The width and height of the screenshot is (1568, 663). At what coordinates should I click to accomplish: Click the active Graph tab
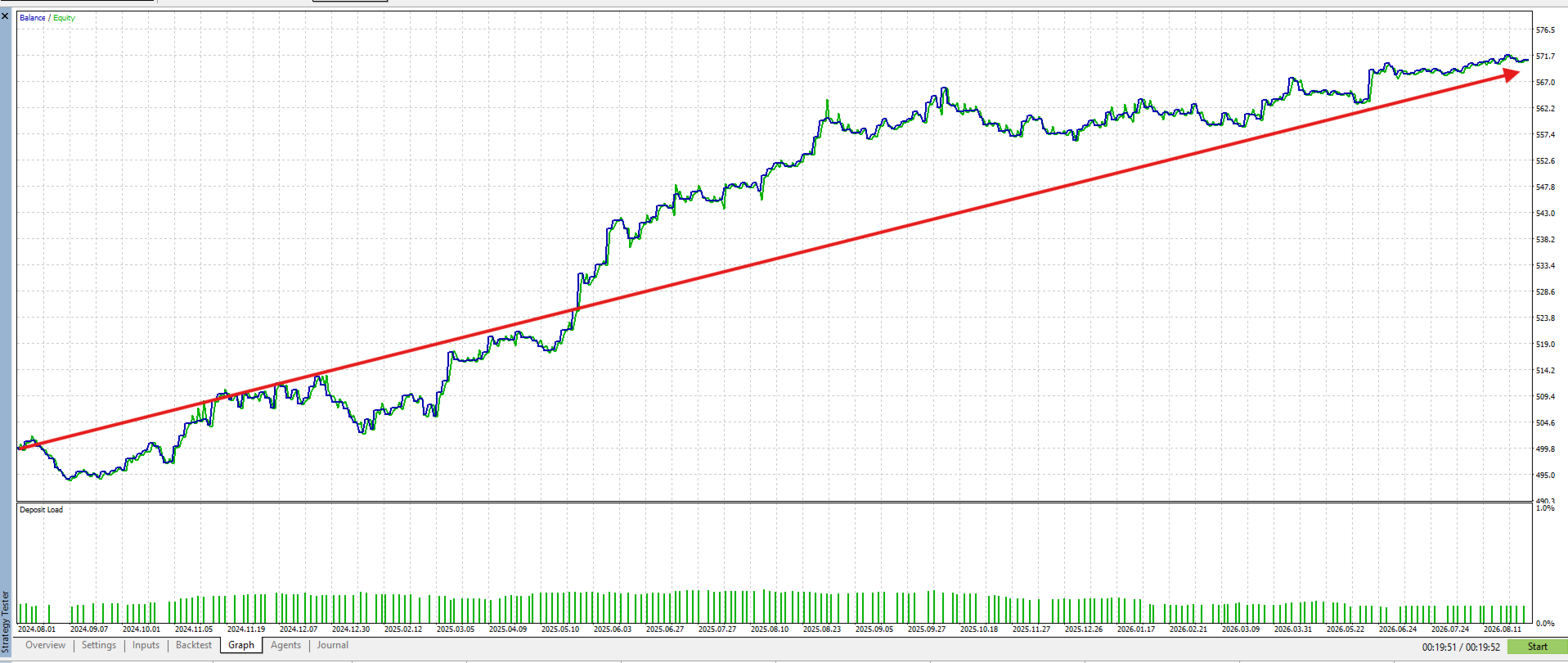click(241, 645)
